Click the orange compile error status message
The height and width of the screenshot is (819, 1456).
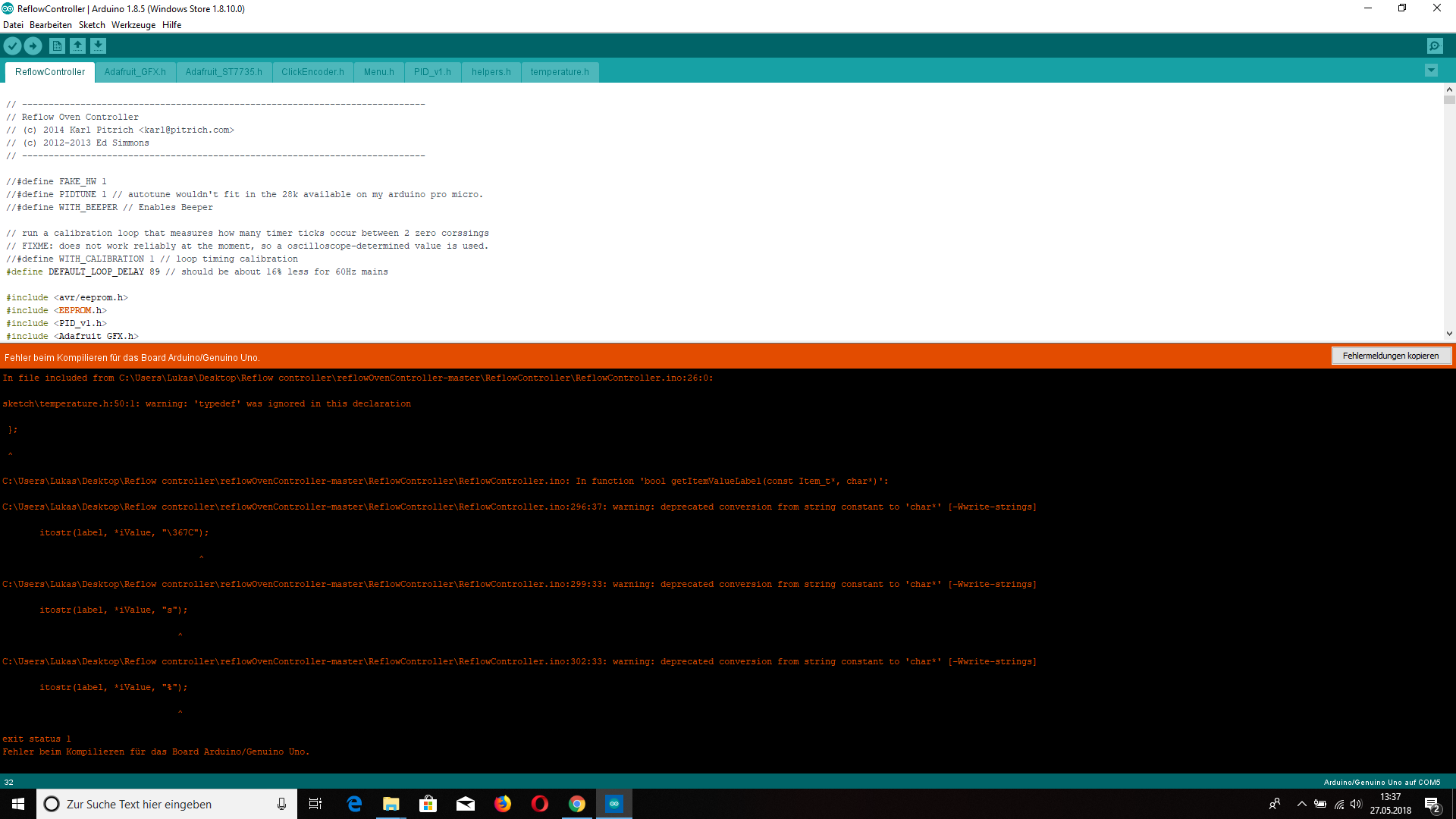(x=132, y=357)
